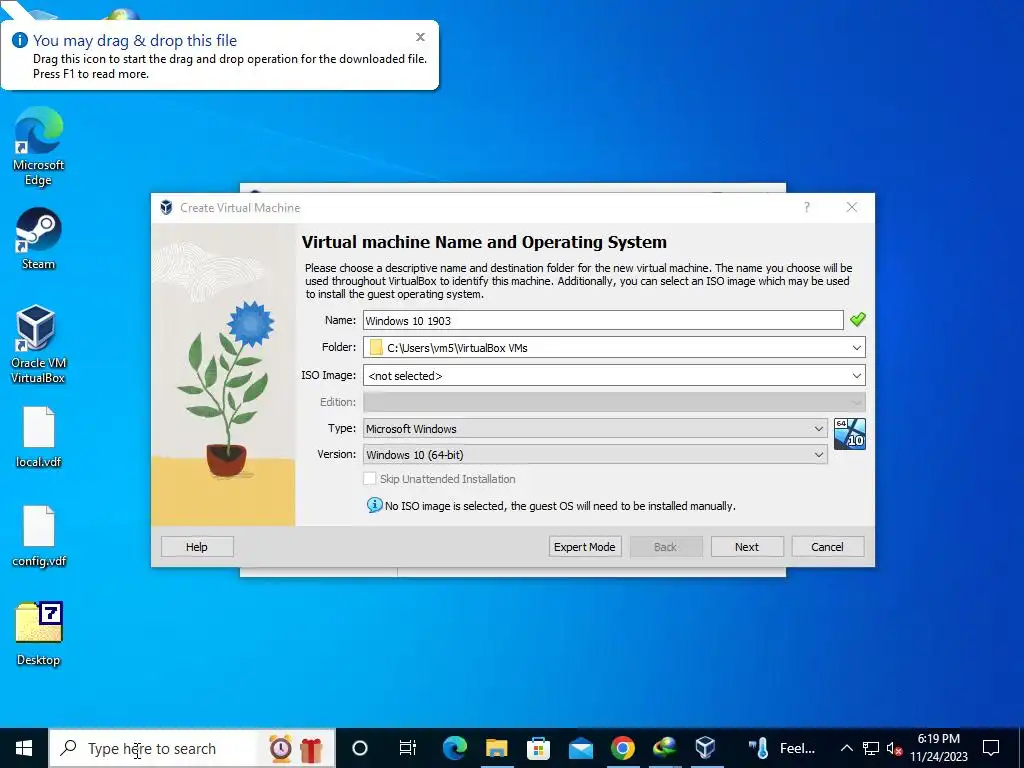
Task: Click the 'Virtual machine Name and Operating System' heading
Action: [x=484, y=242]
